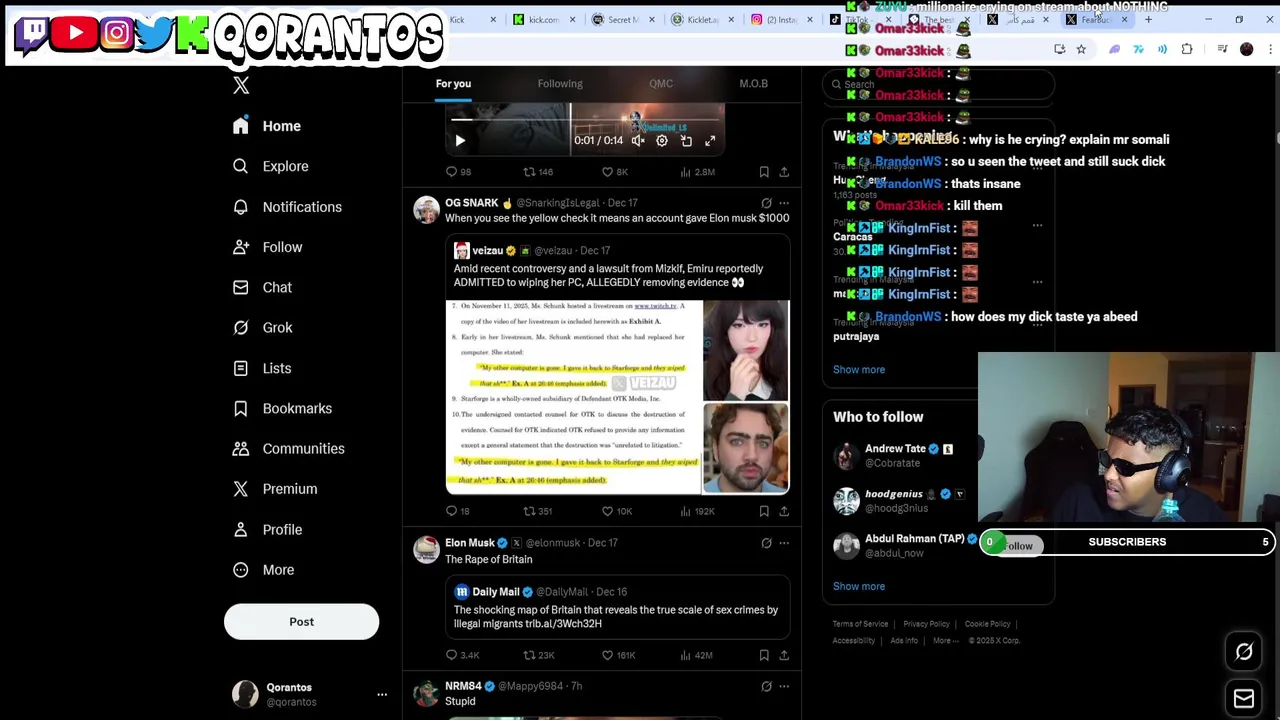
Task: Open the quoted veizau court document image
Action: pos(574,397)
